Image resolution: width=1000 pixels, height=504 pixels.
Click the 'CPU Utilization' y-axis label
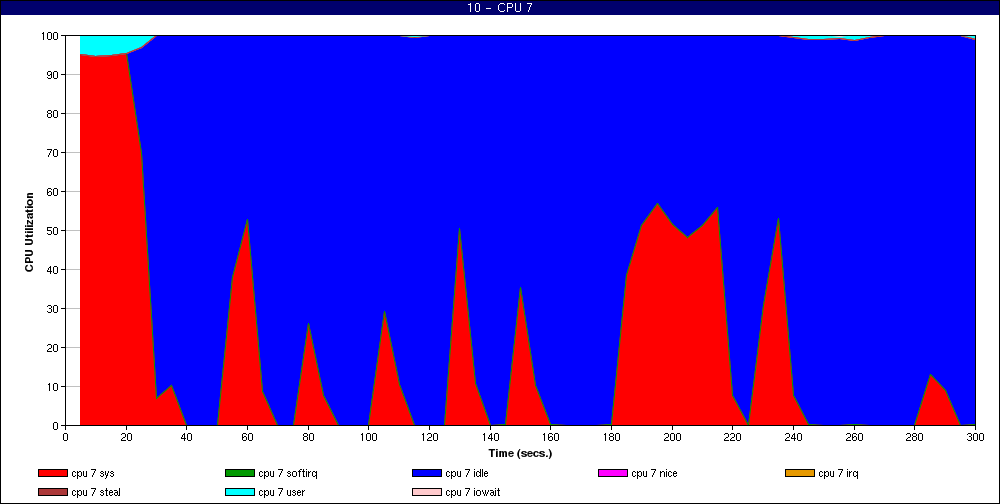tap(29, 232)
